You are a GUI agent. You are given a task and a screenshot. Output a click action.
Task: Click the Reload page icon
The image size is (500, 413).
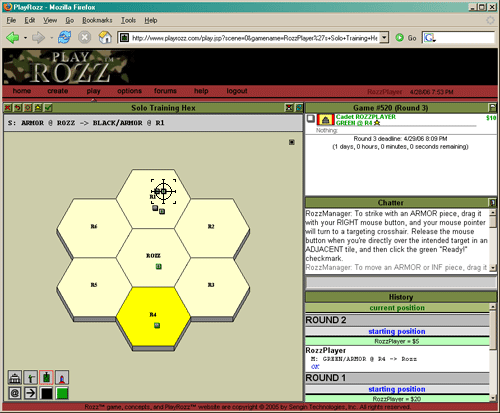[x=64, y=37]
